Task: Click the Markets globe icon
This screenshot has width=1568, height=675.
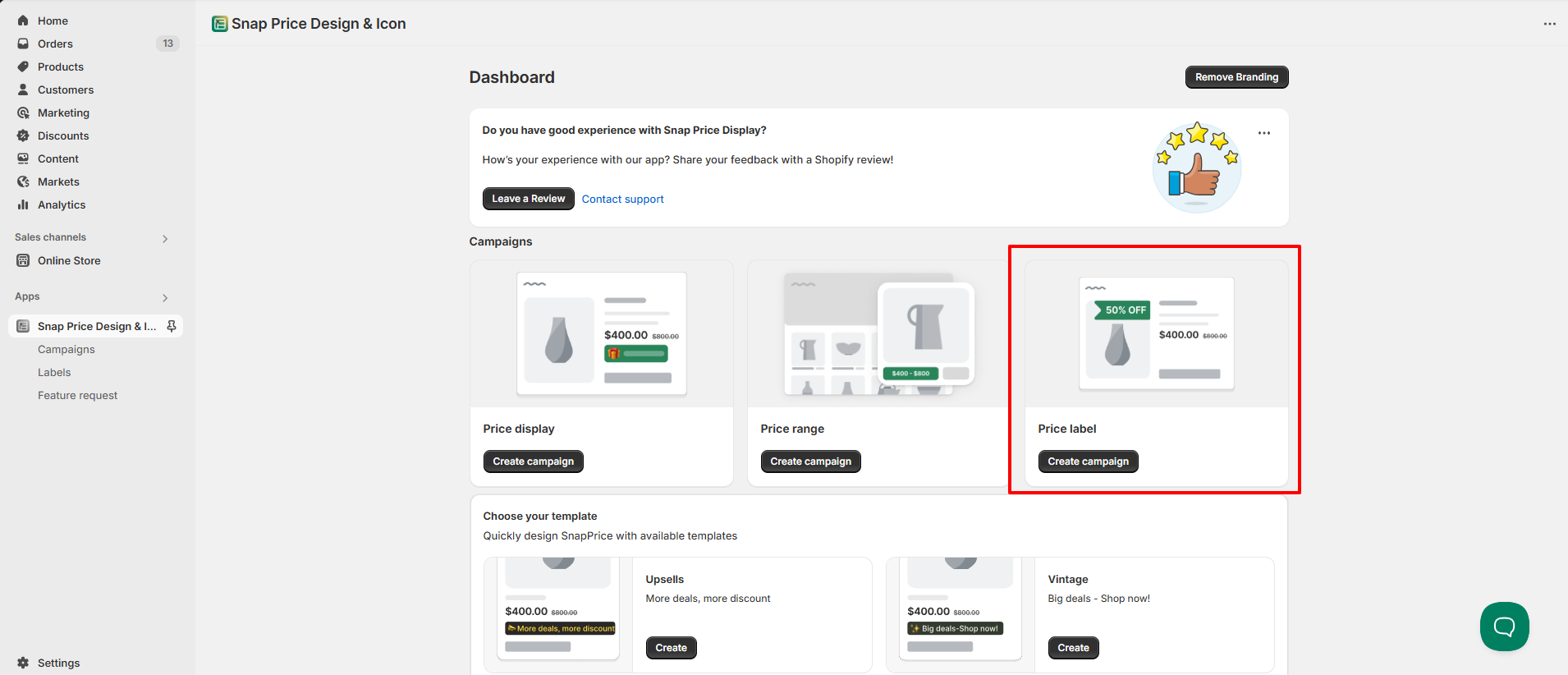Action: click(23, 181)
